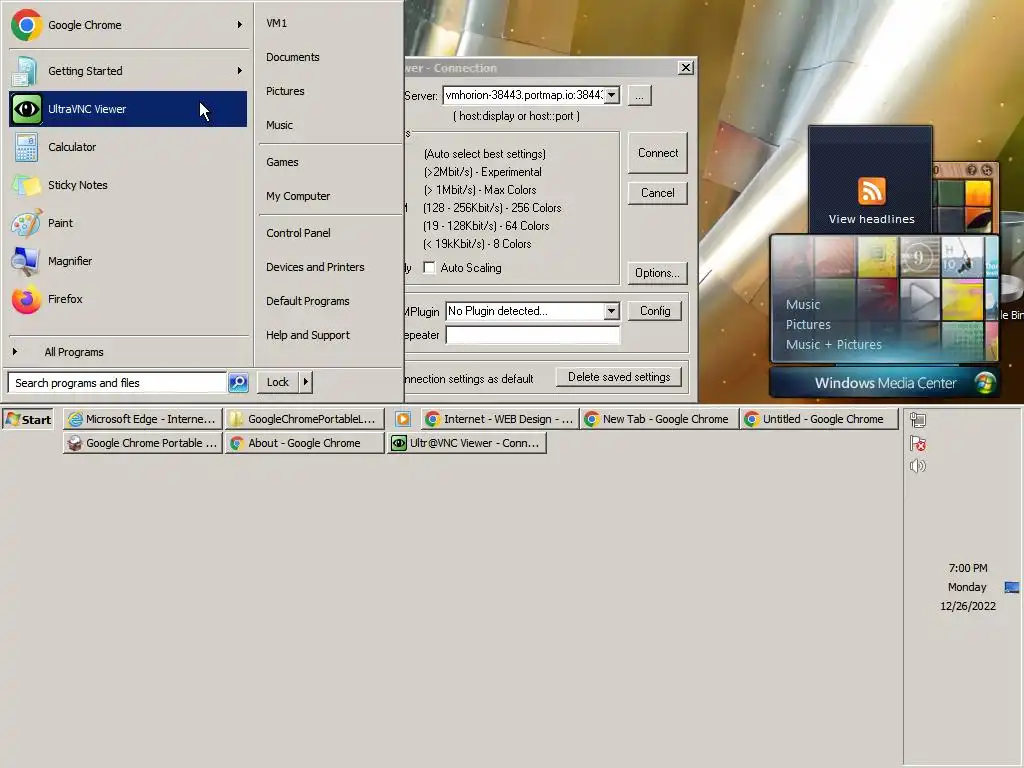Click the VNC Server address field
The width and height of the screenshot is (1024, 768).
click(524, 95)
